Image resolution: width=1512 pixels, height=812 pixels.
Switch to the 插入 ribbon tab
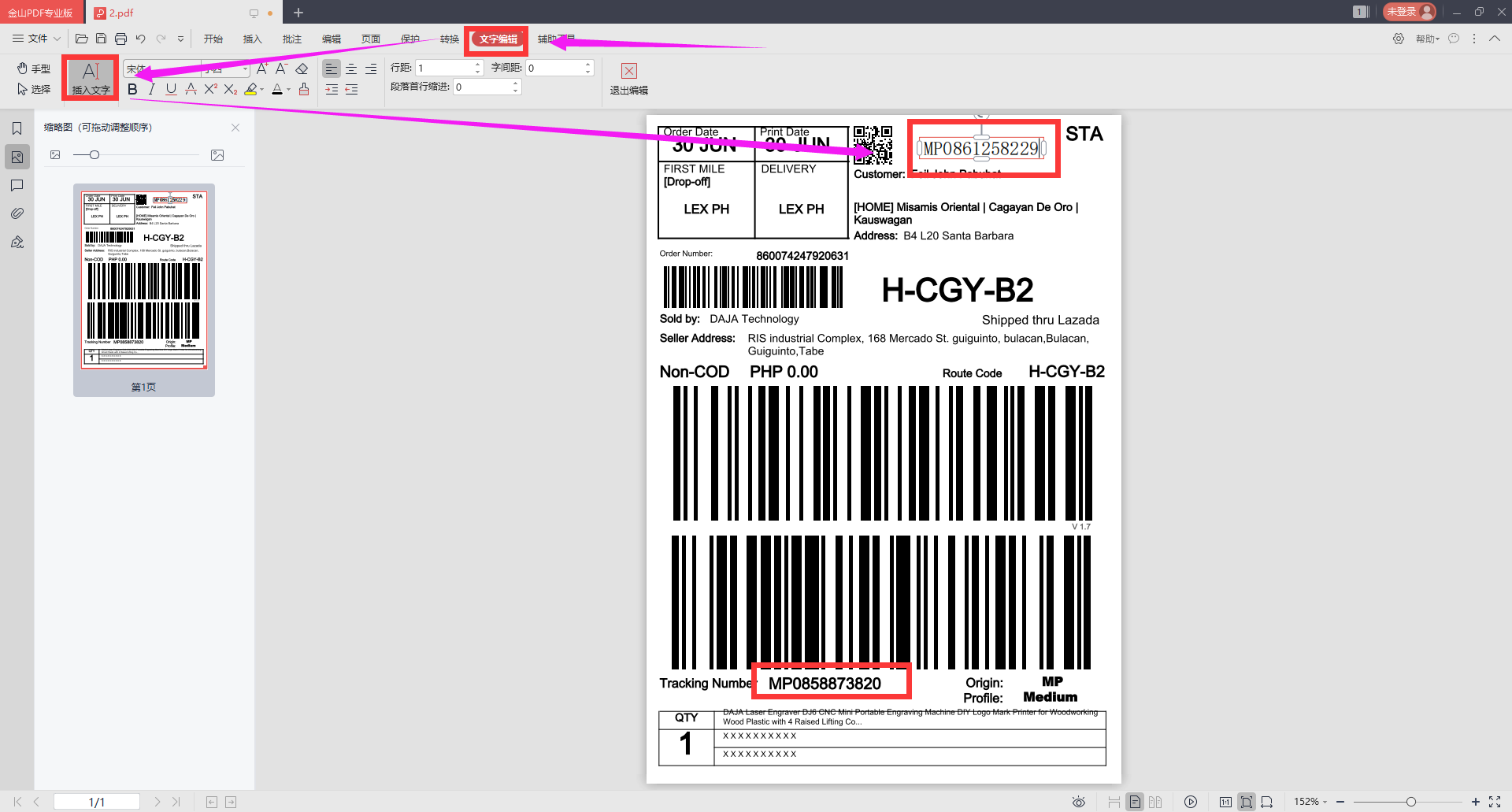pyautogui.click(x=252, y=39)
